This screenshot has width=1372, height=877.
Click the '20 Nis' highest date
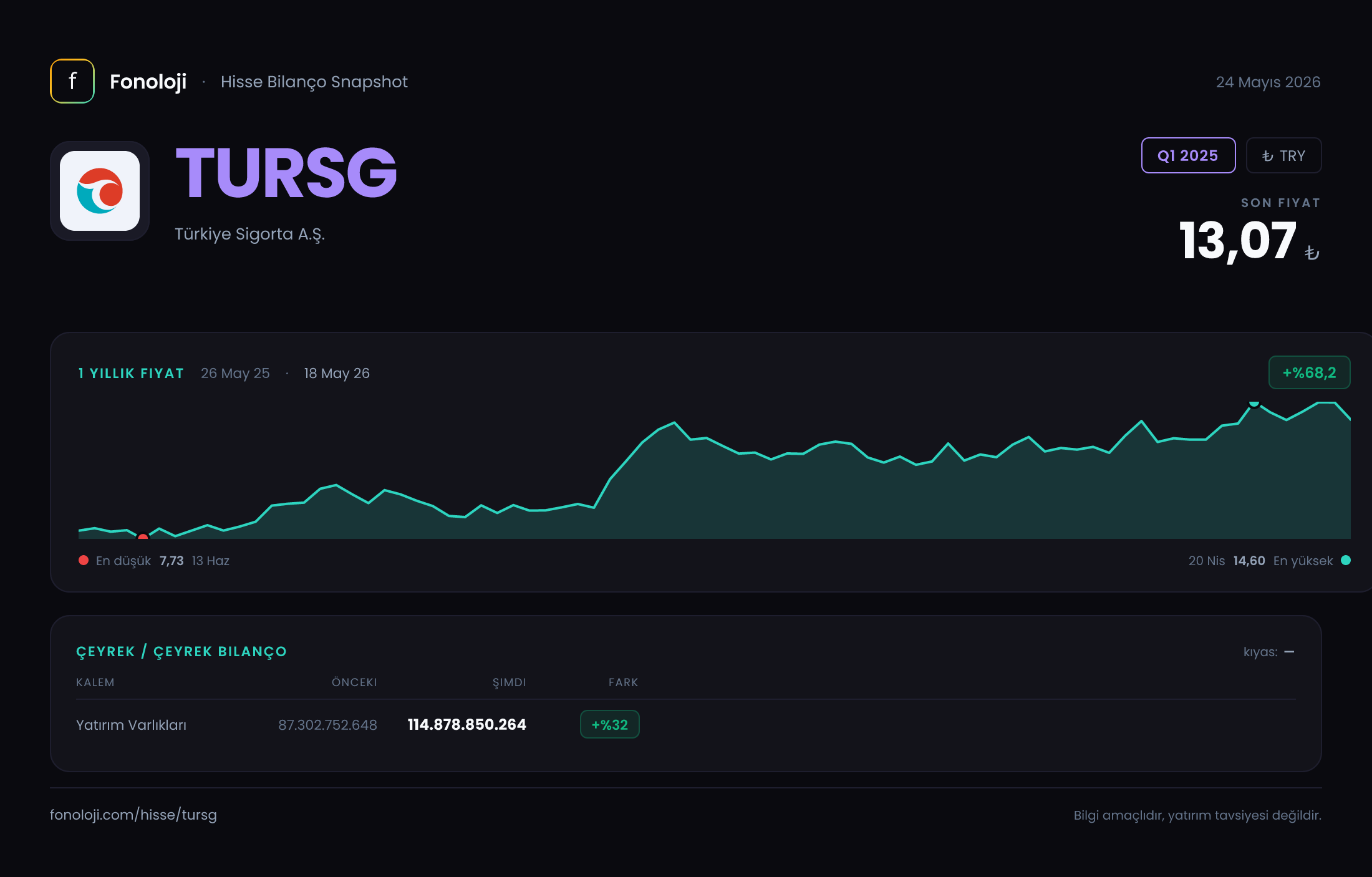[1207, 561]
